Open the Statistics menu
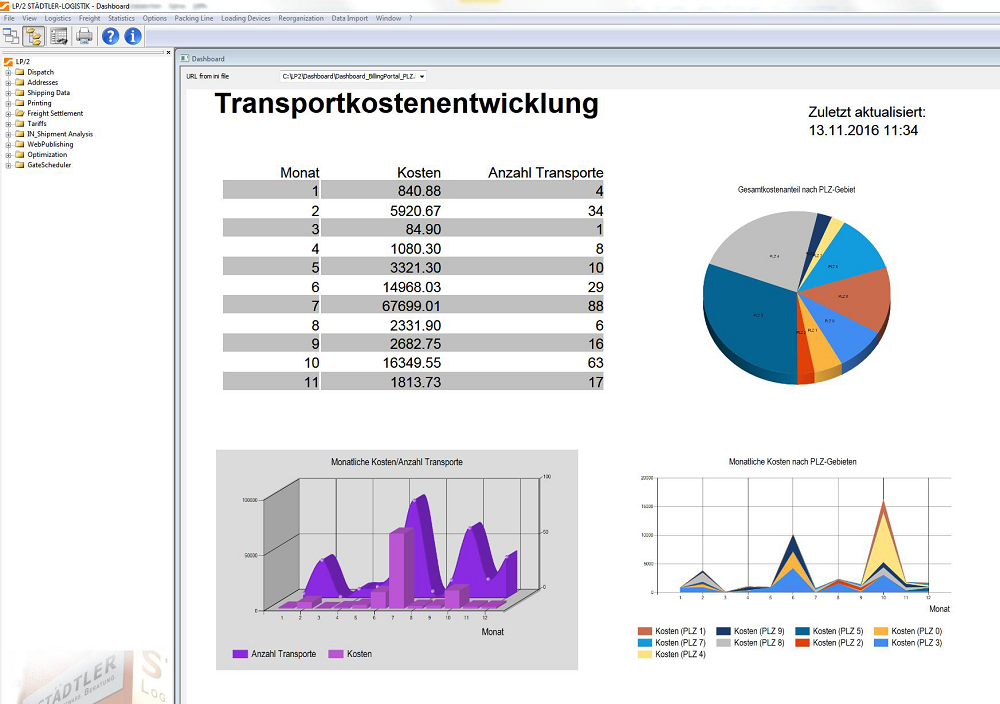The image size is (1000, 704). (121, 18)
